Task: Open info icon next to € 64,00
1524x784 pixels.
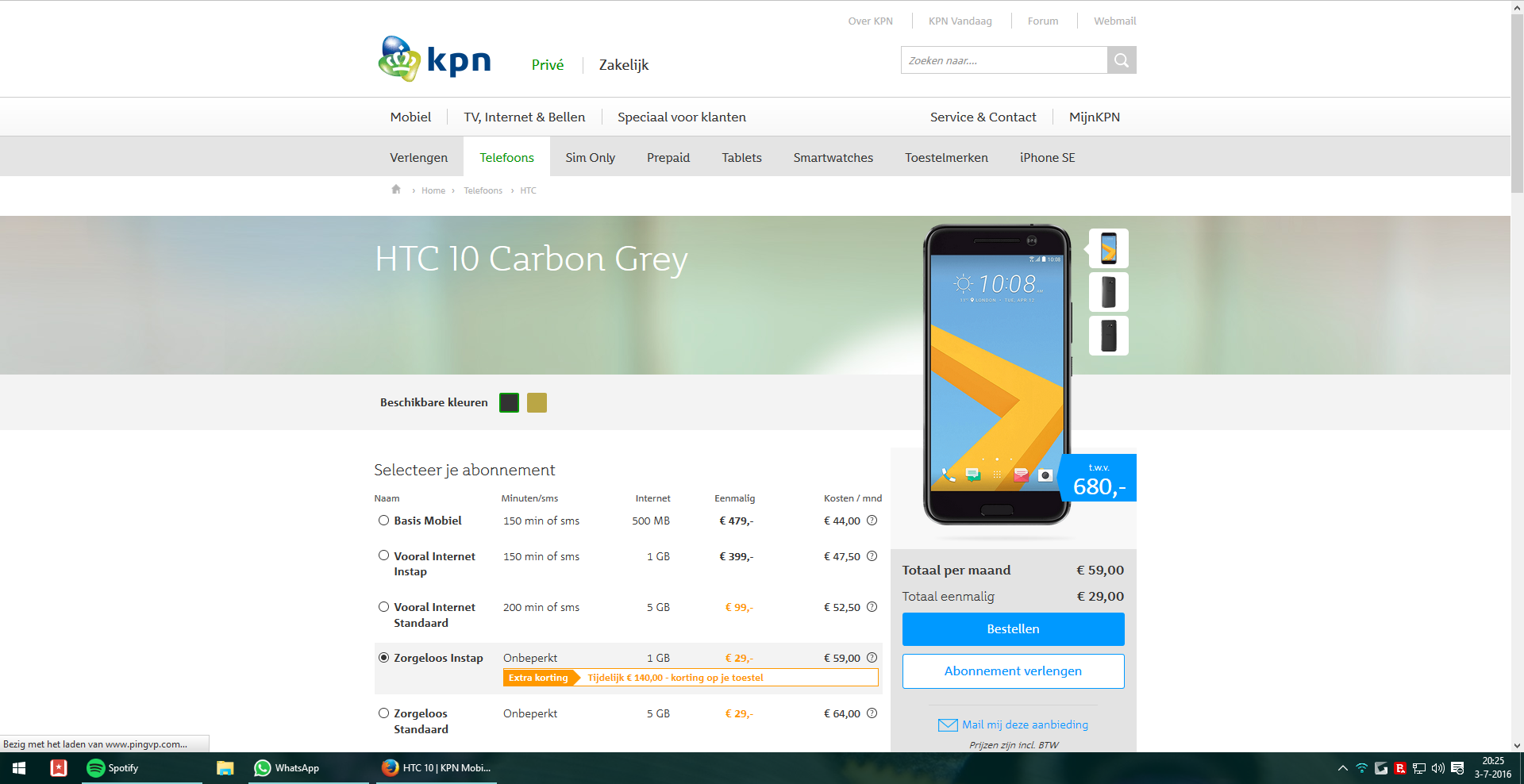Action: pyautogui.click(x=872, y=713)
